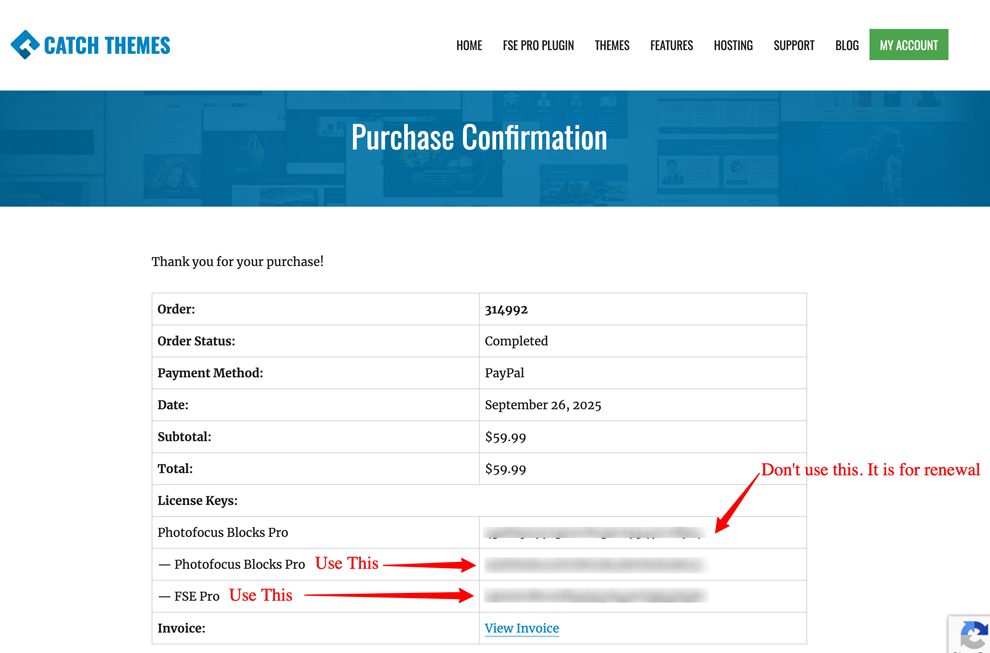Navigate to the Support page
Screen dimensions: 990x653
coord(794,45)
